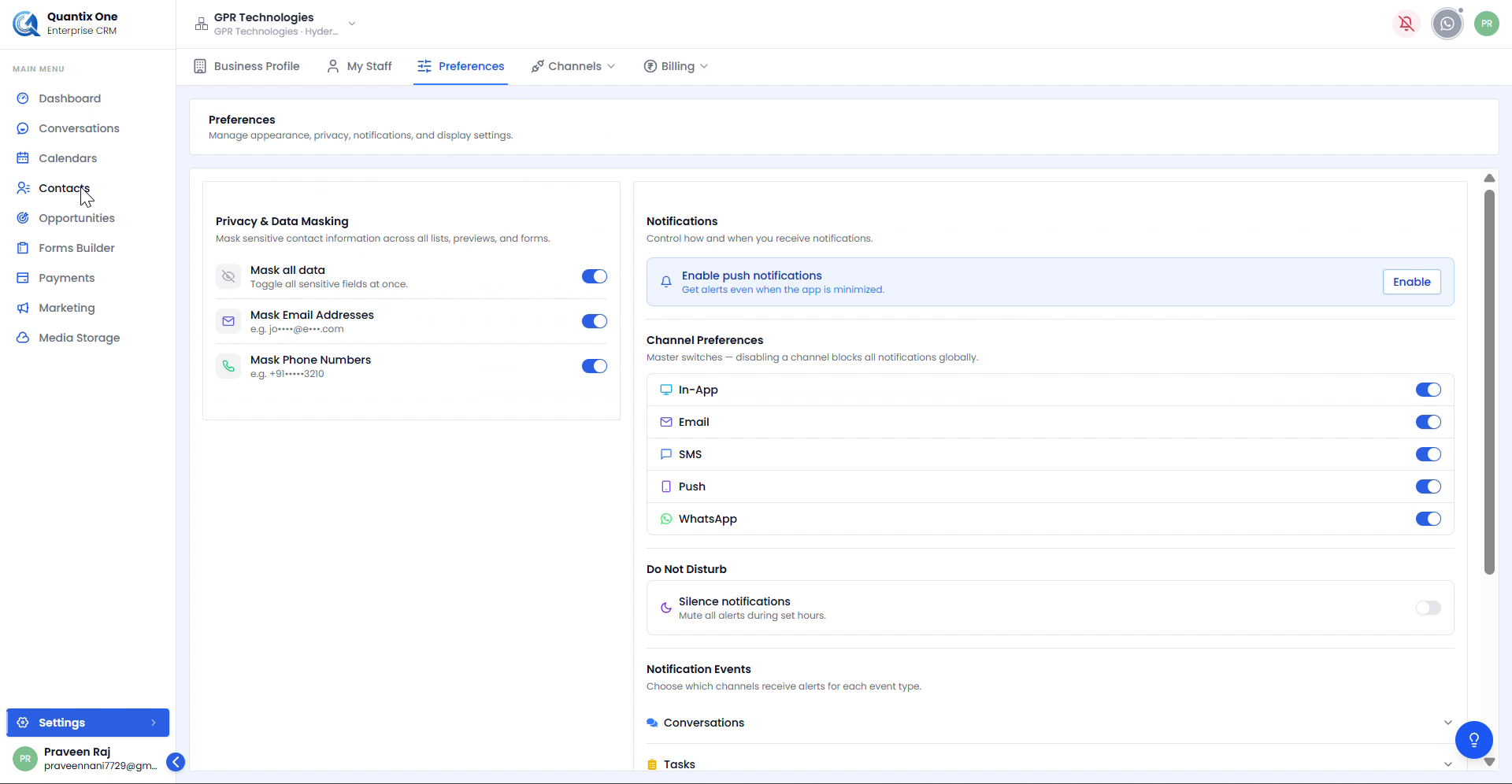Click the Calendars icon in sidebar

[23, 158]
